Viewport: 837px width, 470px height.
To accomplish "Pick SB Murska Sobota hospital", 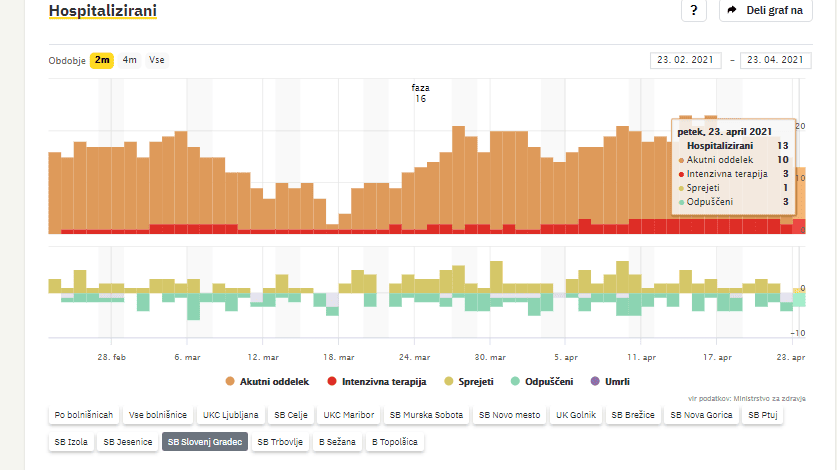I will tap(426, 414).
